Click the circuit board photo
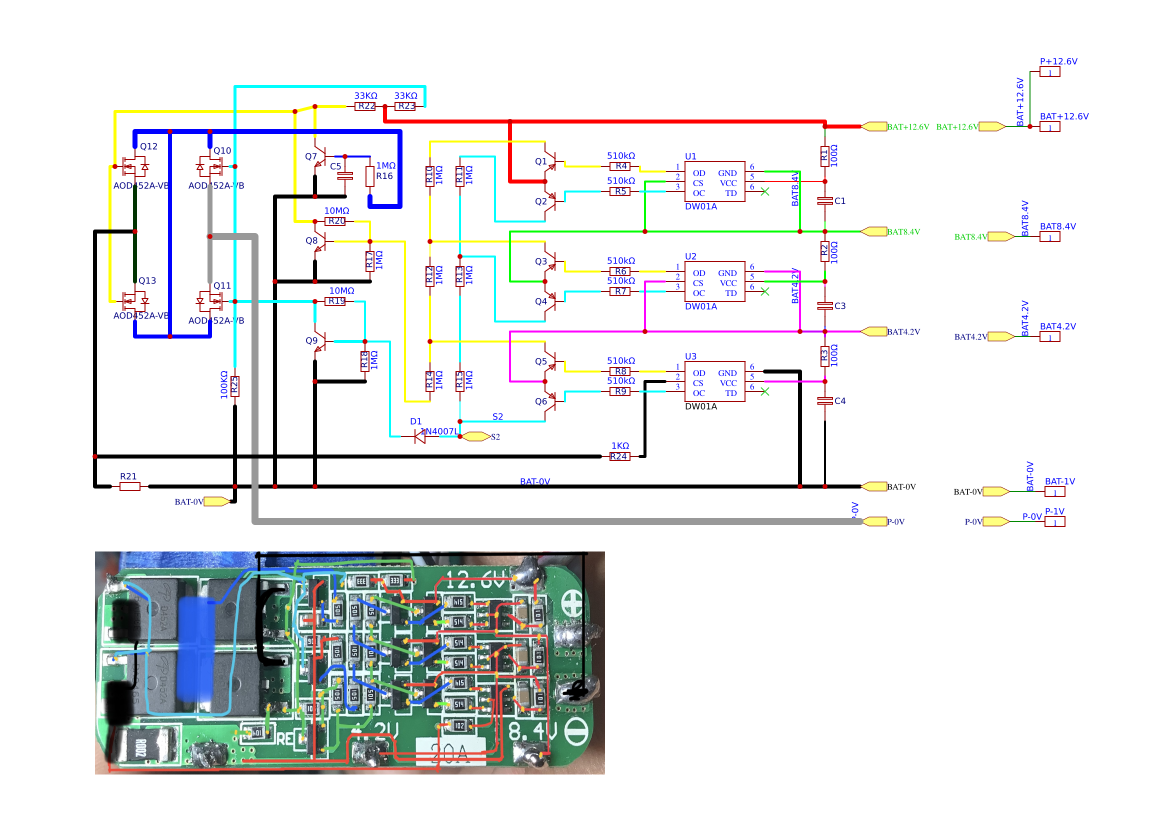This screenshot has width=1169, height=827. pyautogui.click(x=350, y=663)
